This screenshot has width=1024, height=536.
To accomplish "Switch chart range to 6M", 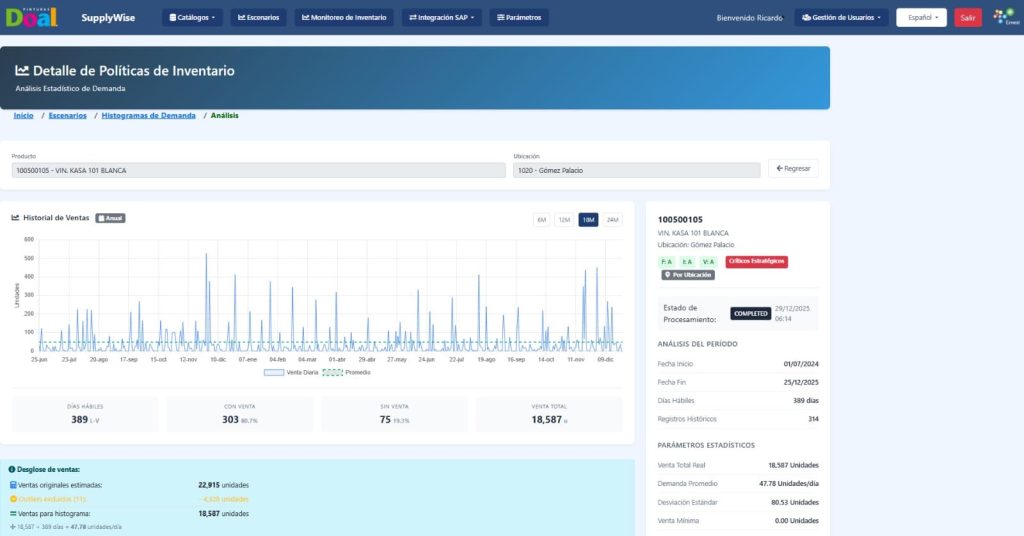I will (541, 220).
